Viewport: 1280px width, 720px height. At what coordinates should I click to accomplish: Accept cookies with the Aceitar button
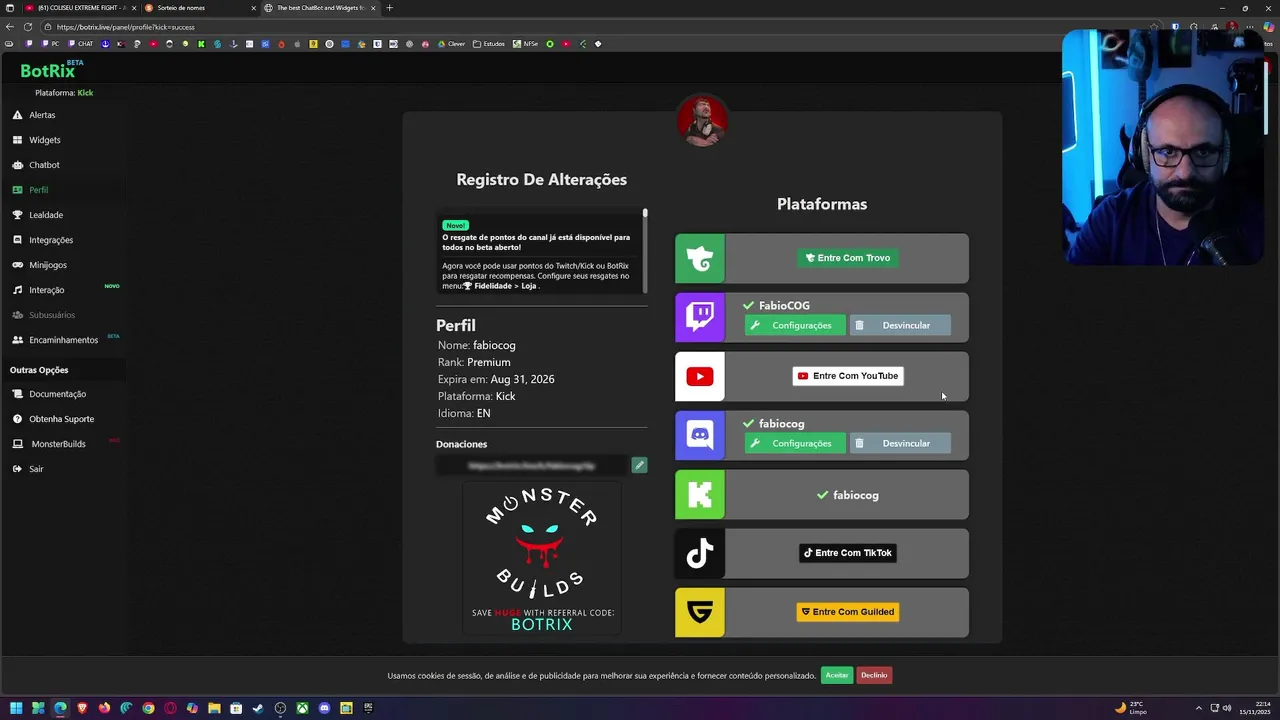(x=837, y=675)
